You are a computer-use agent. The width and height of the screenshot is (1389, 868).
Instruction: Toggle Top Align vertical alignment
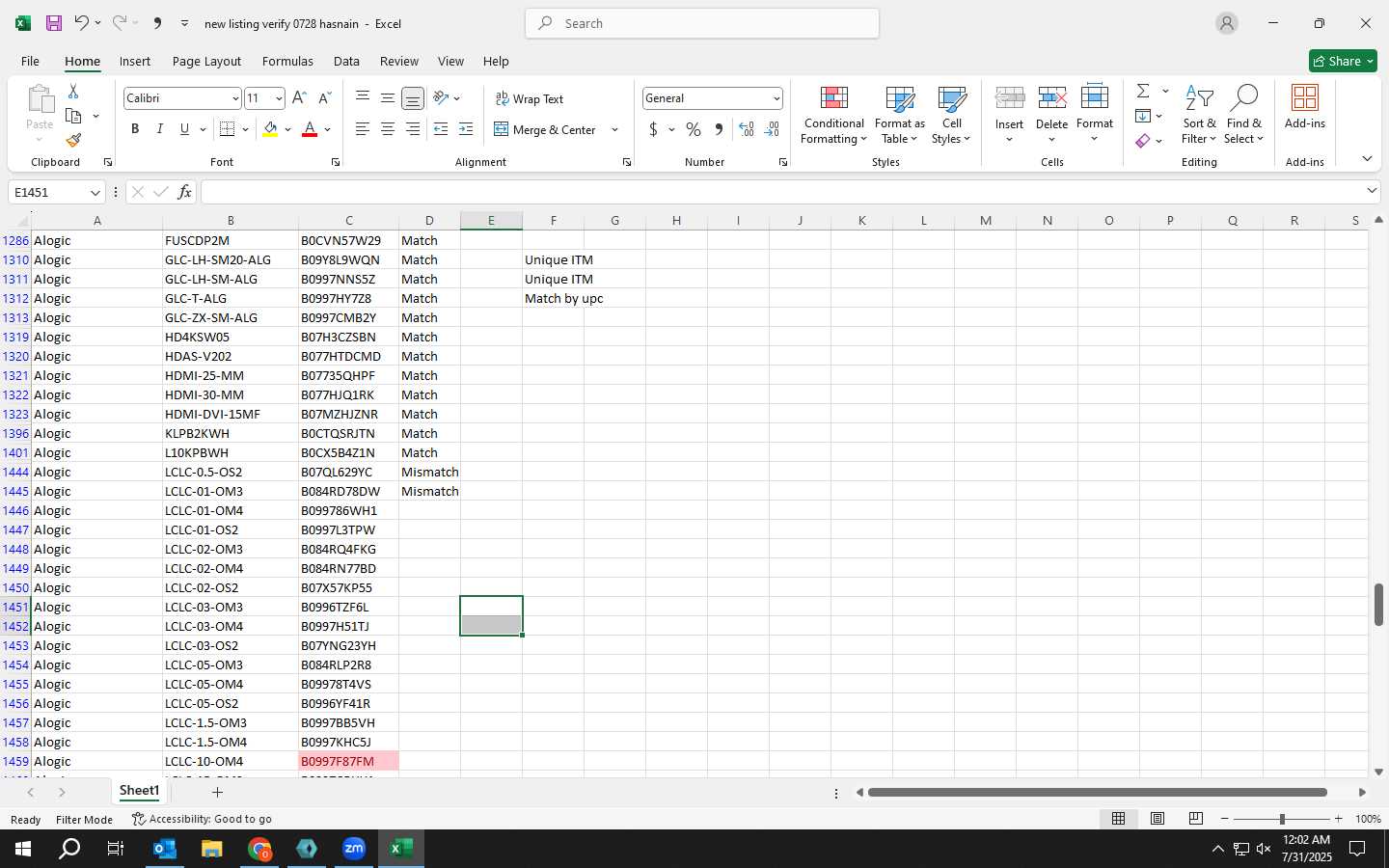click(x=363, y=98)
